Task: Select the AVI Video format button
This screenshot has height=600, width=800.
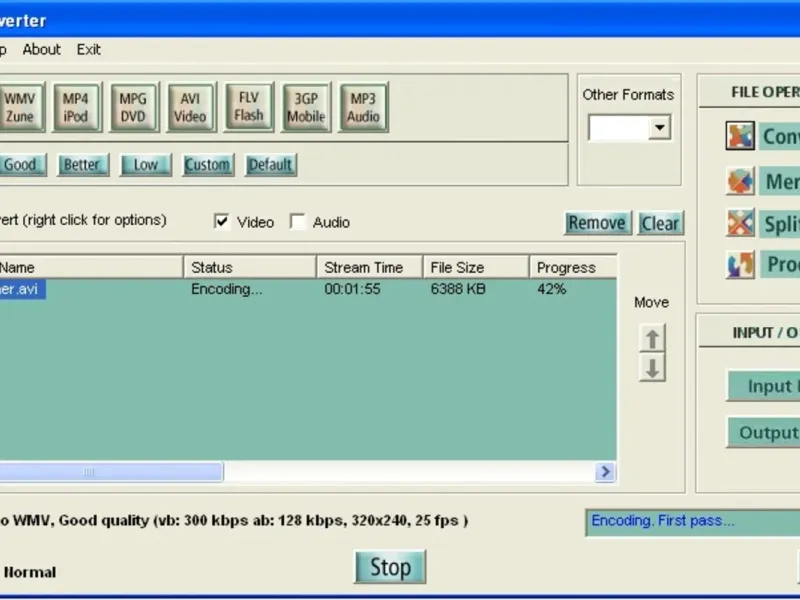Action: [190, 107]
